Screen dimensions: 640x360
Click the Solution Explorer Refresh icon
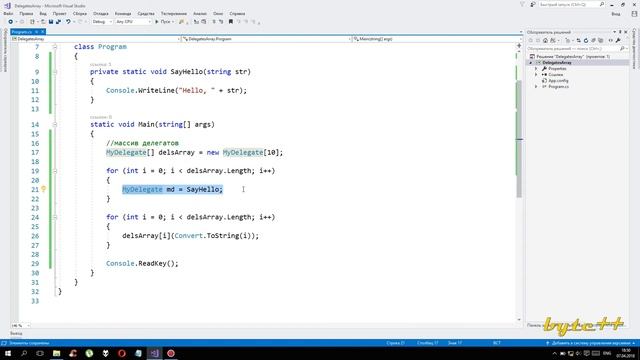pyautogui.click(x=586, y=40)
